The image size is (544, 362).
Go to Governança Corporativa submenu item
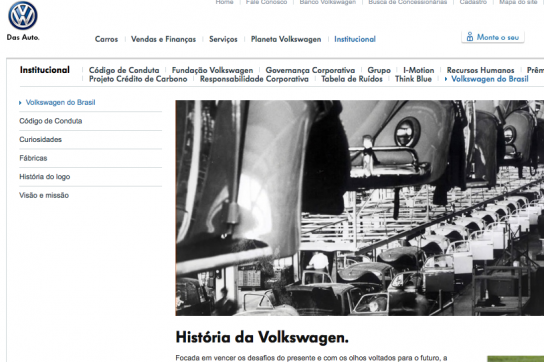(x=310, y=70)
